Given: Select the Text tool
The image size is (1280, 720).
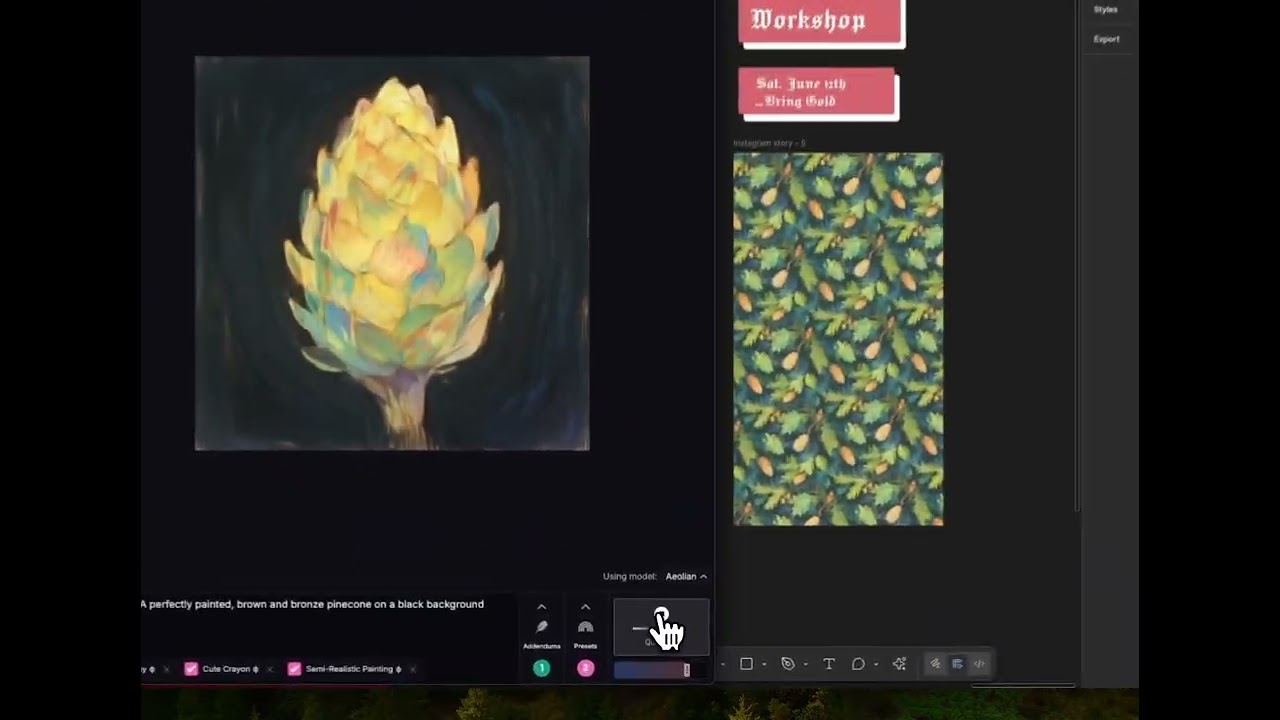Looking at the screenshot, I should [829, 664].
